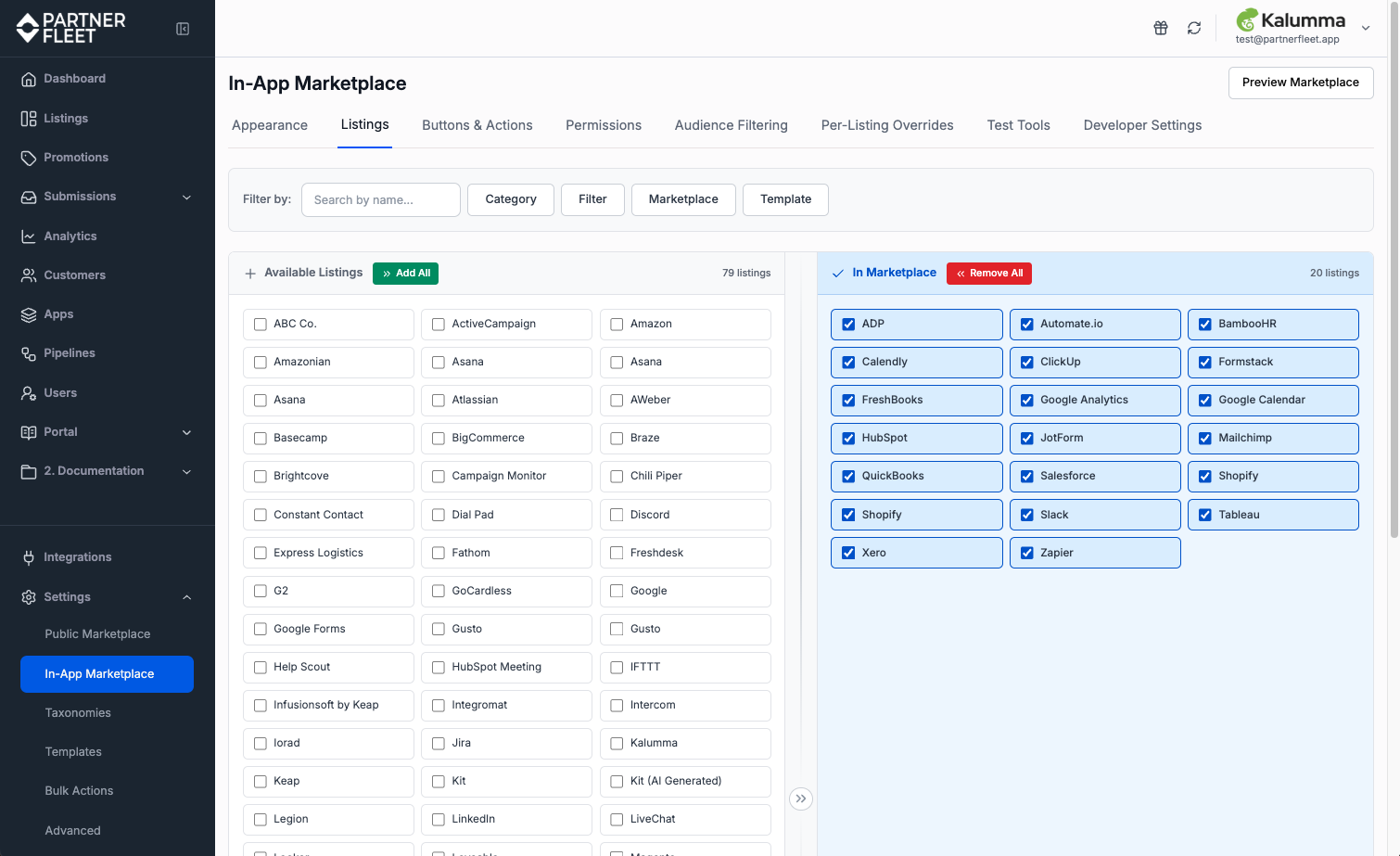The image size is (1400, 856).
Task: Click the Preview Marketplace button
Action: (1301, 83)
